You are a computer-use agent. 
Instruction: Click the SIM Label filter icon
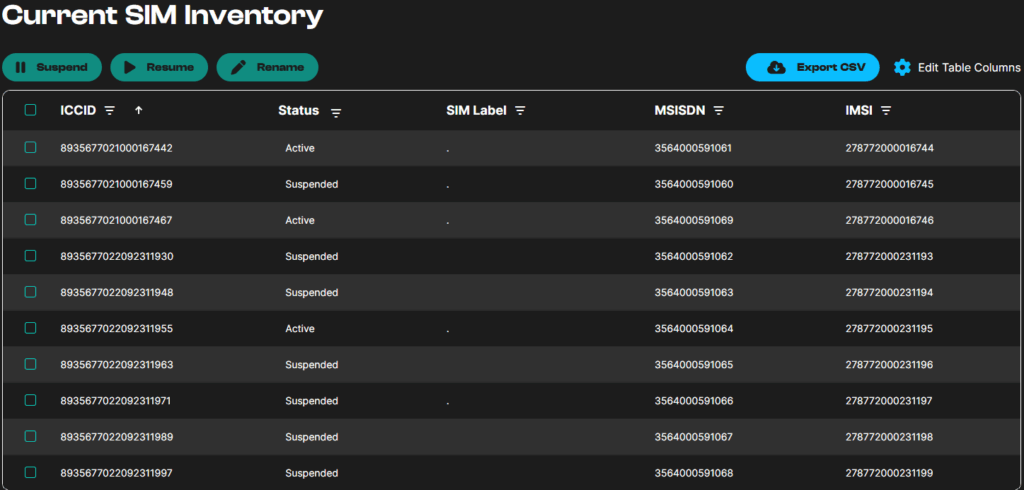point(520,111)
